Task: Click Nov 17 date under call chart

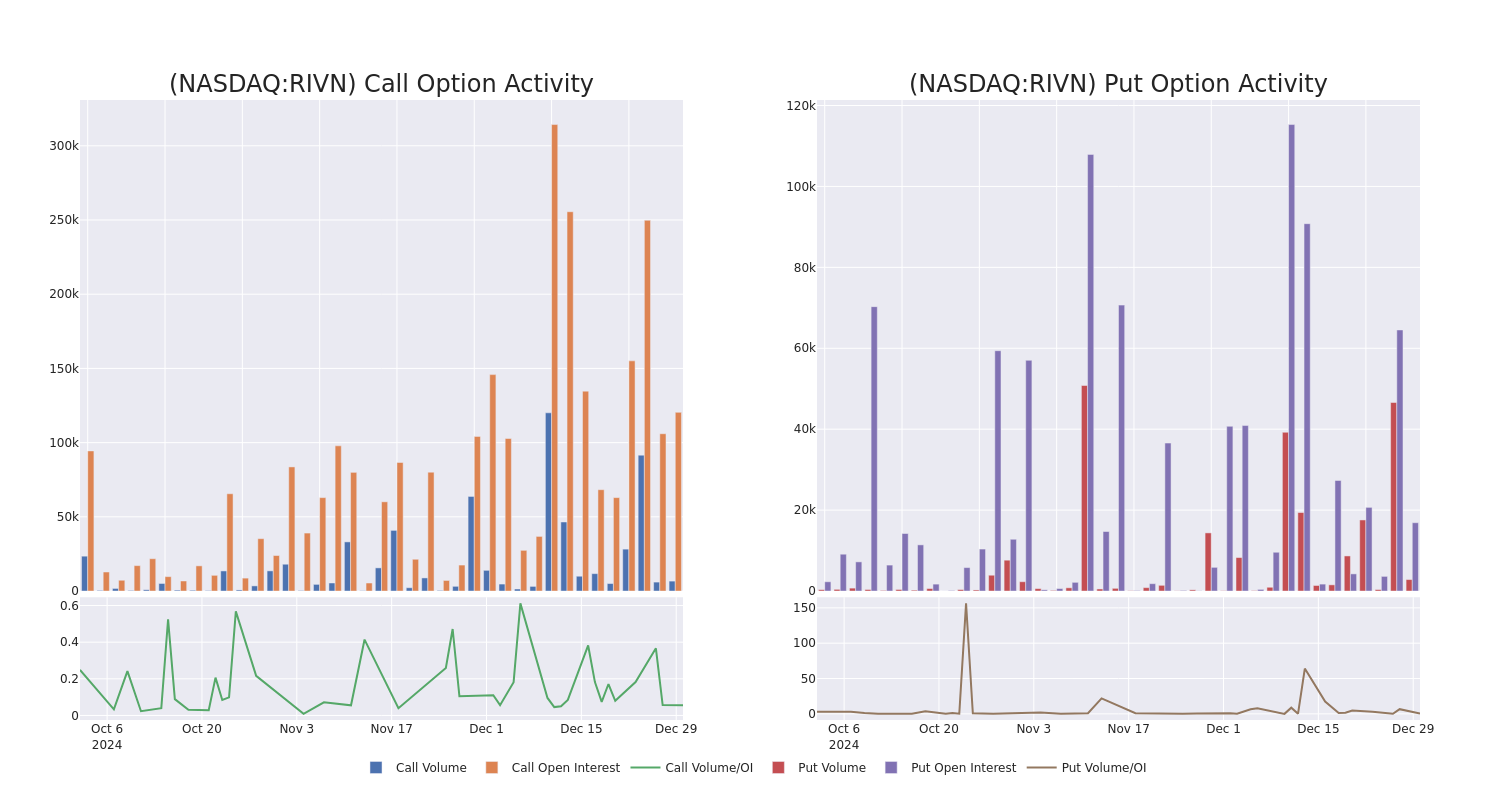Action: (391, 729)
